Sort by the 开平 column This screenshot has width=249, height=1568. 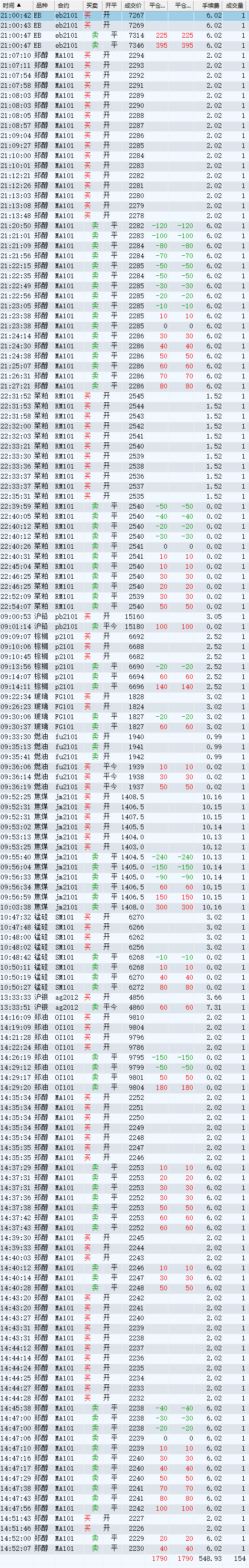tap(111, 5)
